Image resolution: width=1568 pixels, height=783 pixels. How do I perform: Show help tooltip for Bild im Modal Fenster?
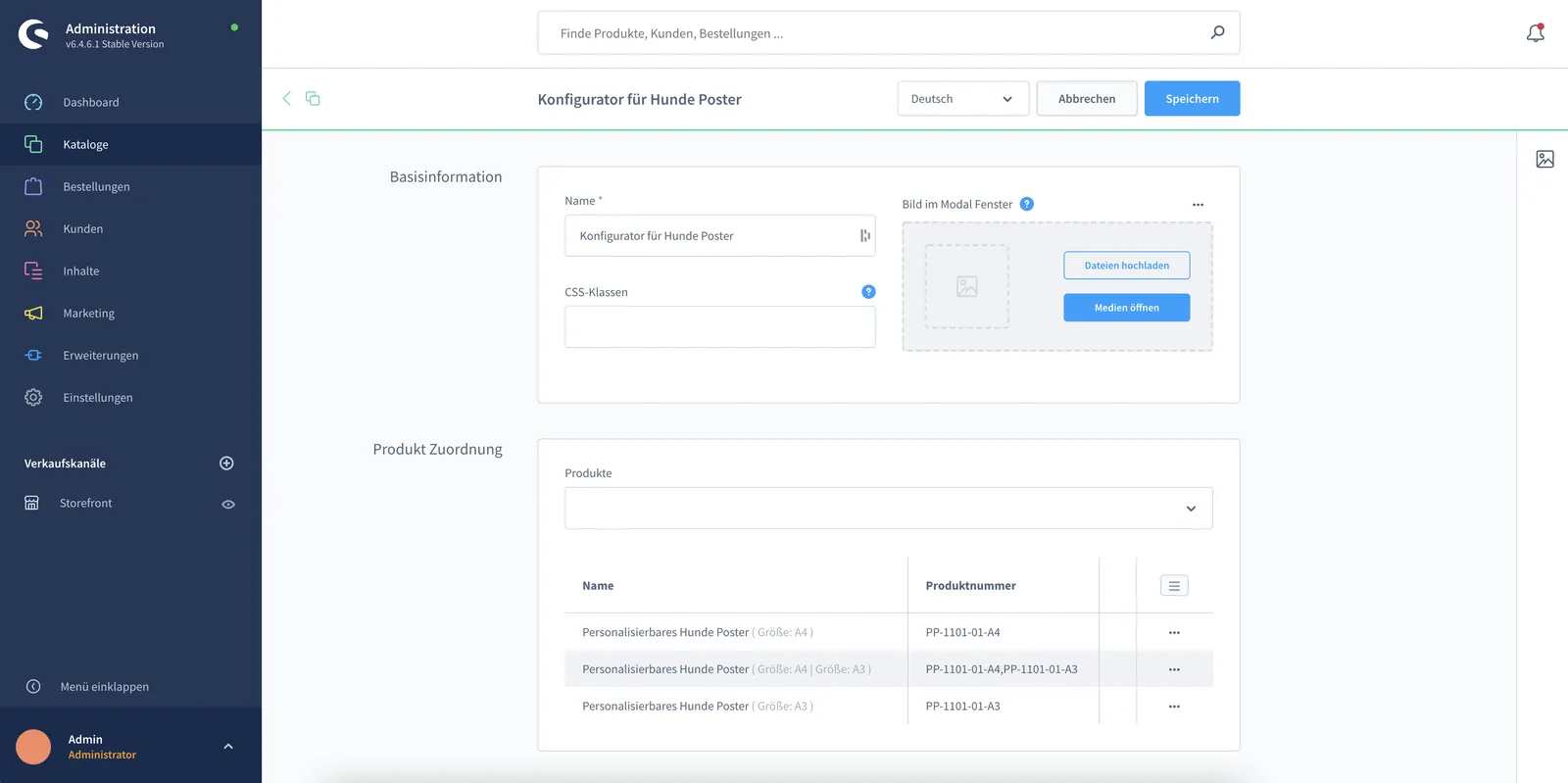[1027, 204]
